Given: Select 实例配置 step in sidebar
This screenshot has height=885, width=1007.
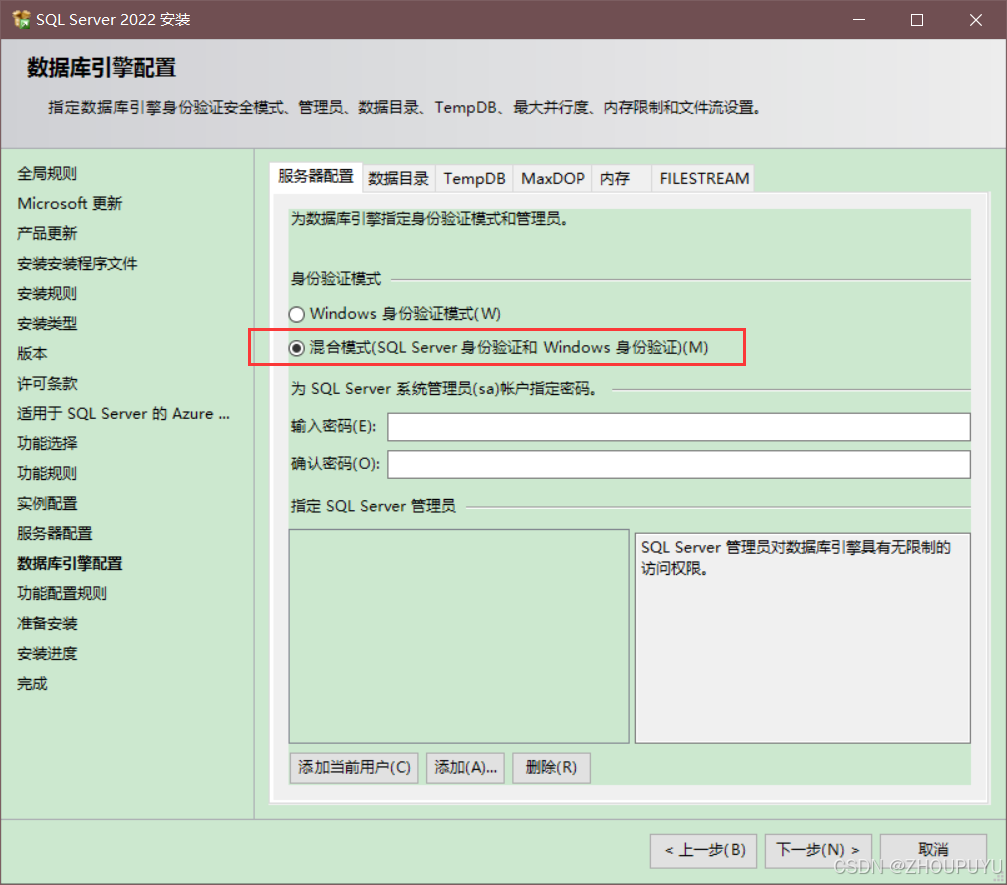Looking at the screenshot, I should tap(47, 504).
